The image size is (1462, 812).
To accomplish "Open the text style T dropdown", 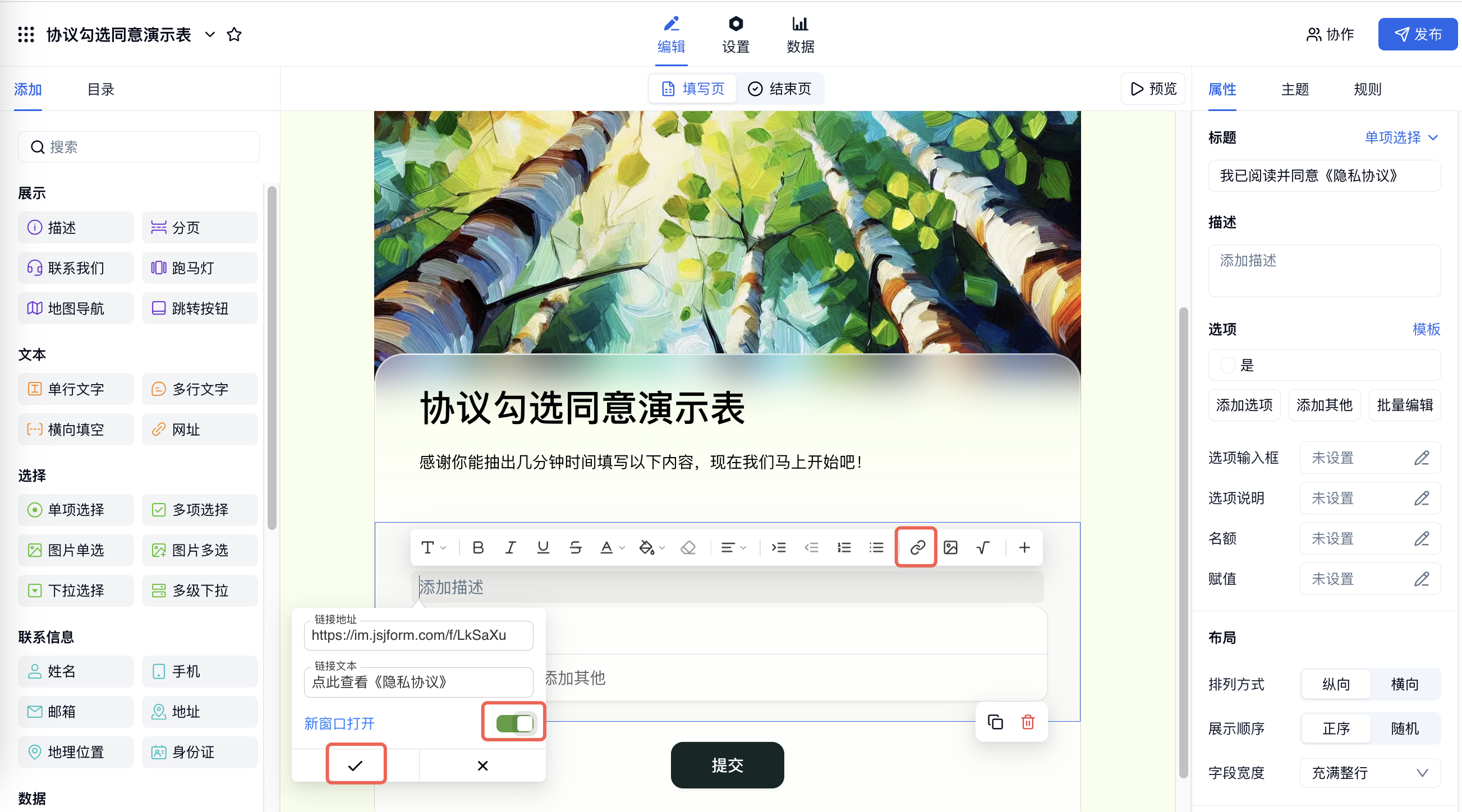I will (434, 547).
